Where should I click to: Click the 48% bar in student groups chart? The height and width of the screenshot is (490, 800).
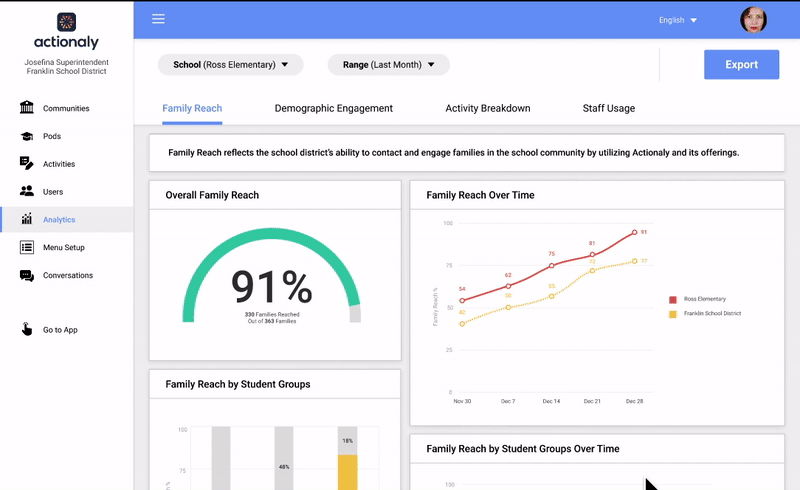click(x=284, y=458)
